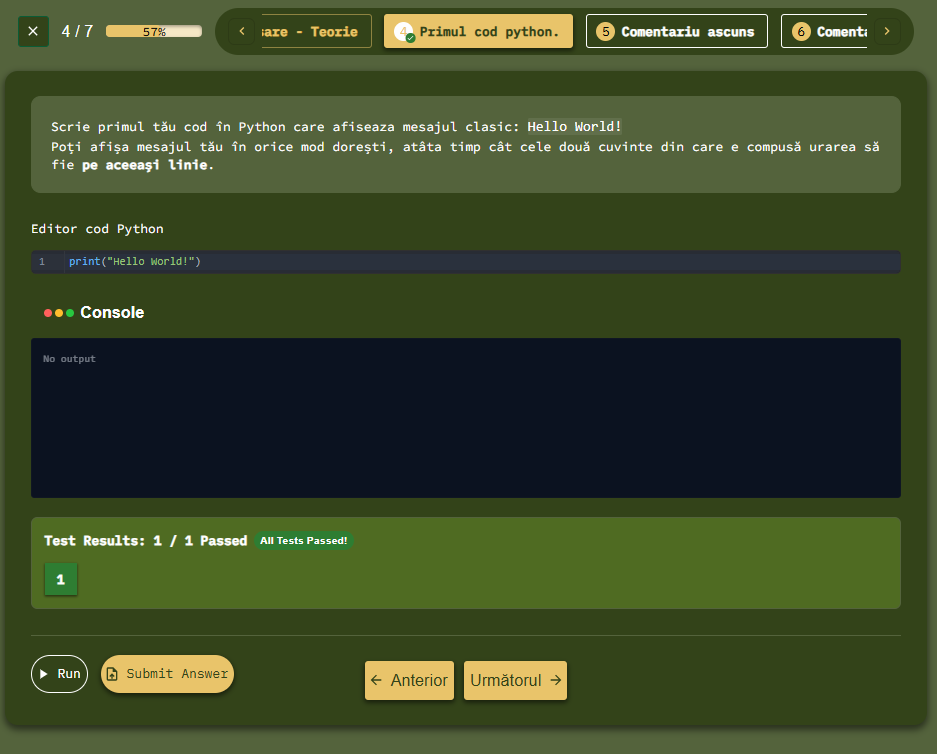Open test case 1 result box
The height and width of the screenshot is (754, 937).
pos(61,579)
